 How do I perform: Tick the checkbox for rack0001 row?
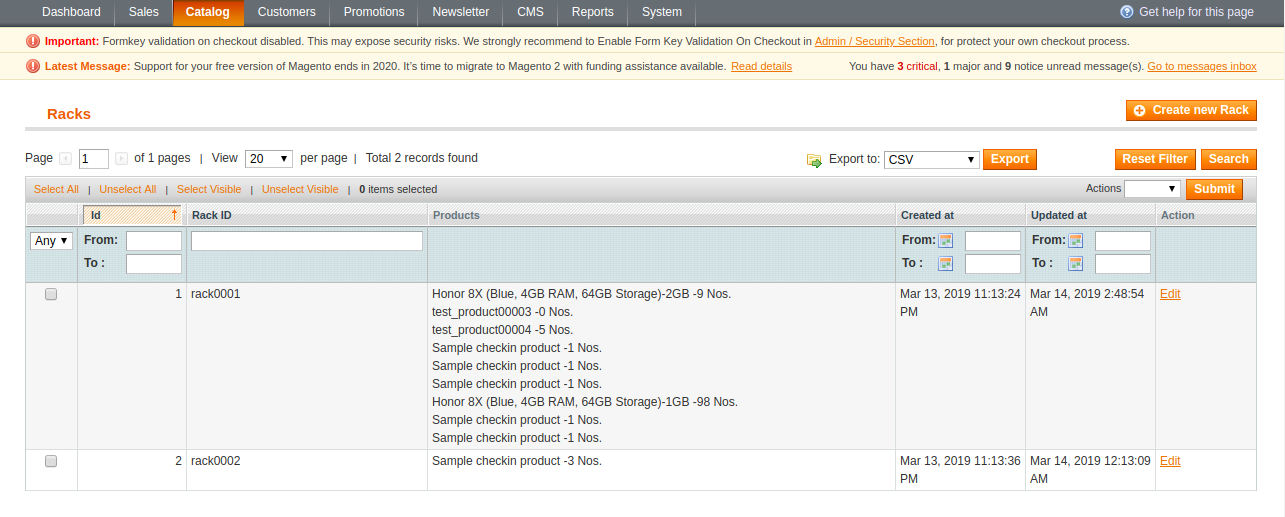tap(51, 294)
